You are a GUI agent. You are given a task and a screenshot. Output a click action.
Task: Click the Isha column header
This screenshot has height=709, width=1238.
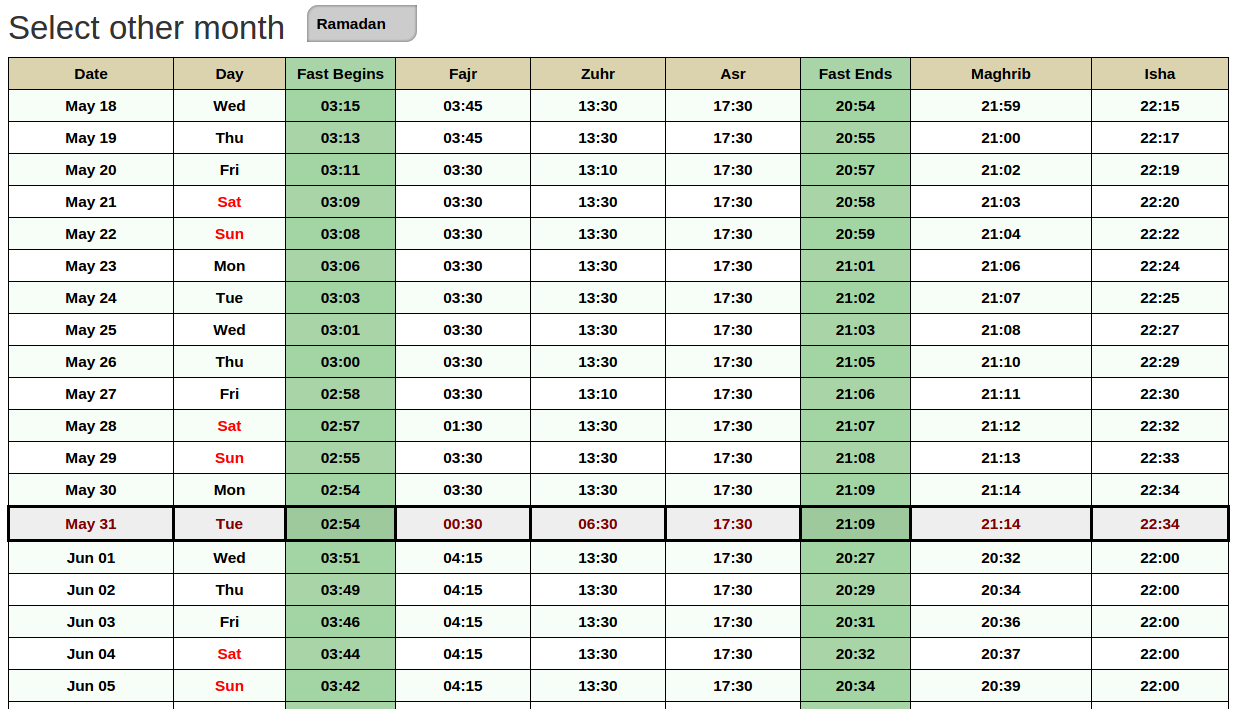click(x=1159, y=74)
